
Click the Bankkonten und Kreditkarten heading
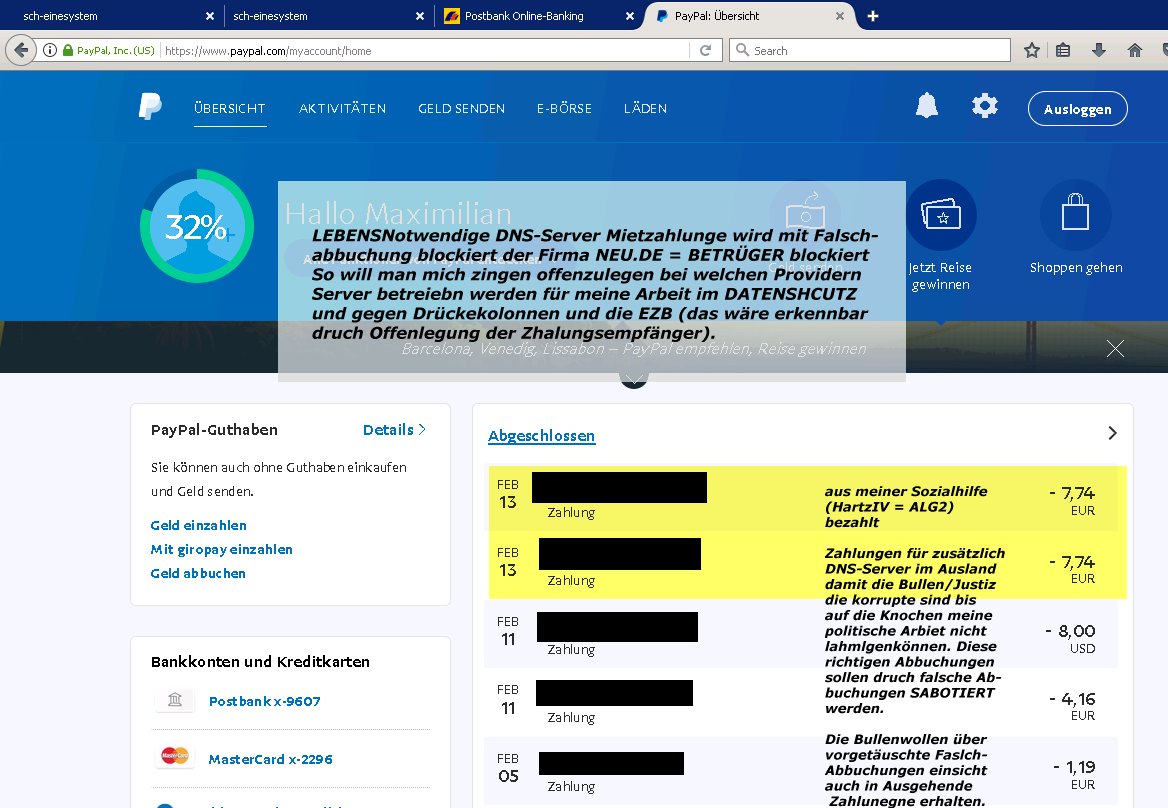(260, 662)
